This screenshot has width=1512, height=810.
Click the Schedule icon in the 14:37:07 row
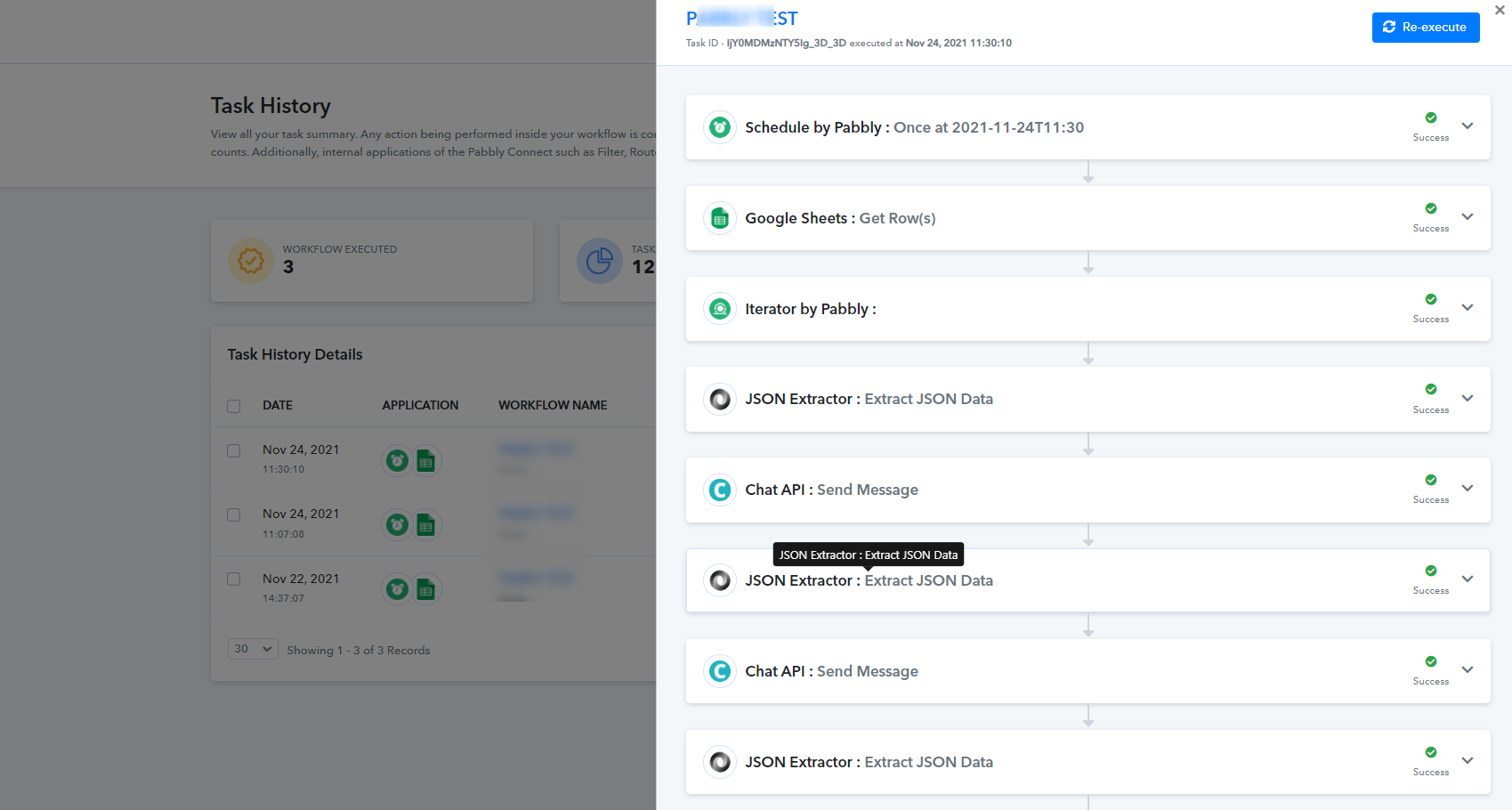[x=397, y=589]
